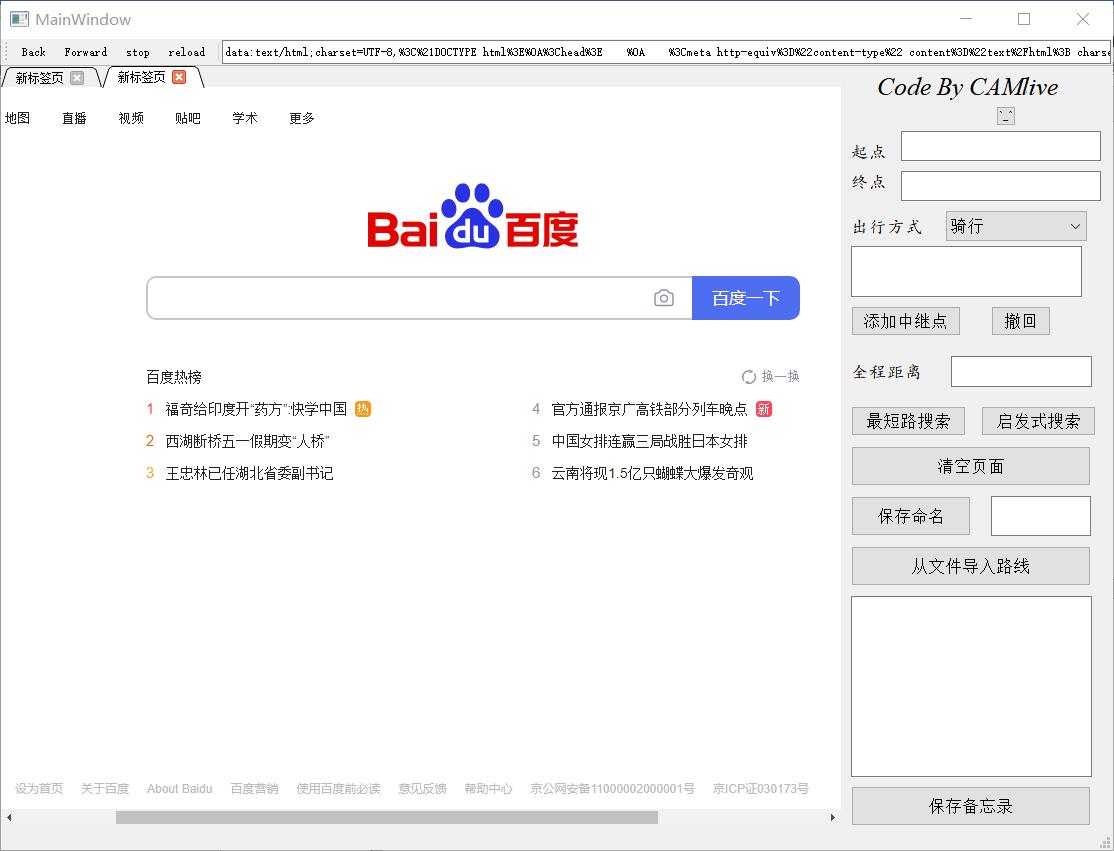This screenshot has height=851, width=1114.
Task: Close the first 新标签页 tab
Action: click(77, 77)
